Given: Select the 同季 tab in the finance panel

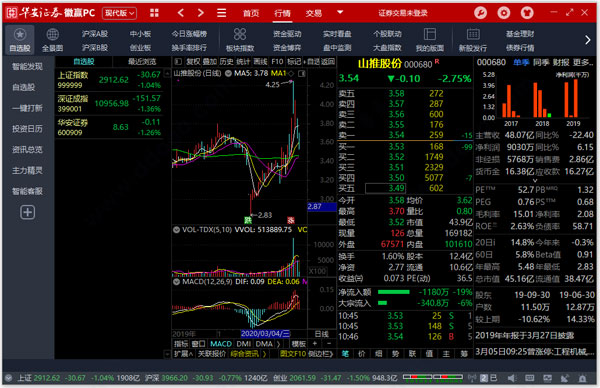Looking at the screenshot, I should click(x=541, y=62).
